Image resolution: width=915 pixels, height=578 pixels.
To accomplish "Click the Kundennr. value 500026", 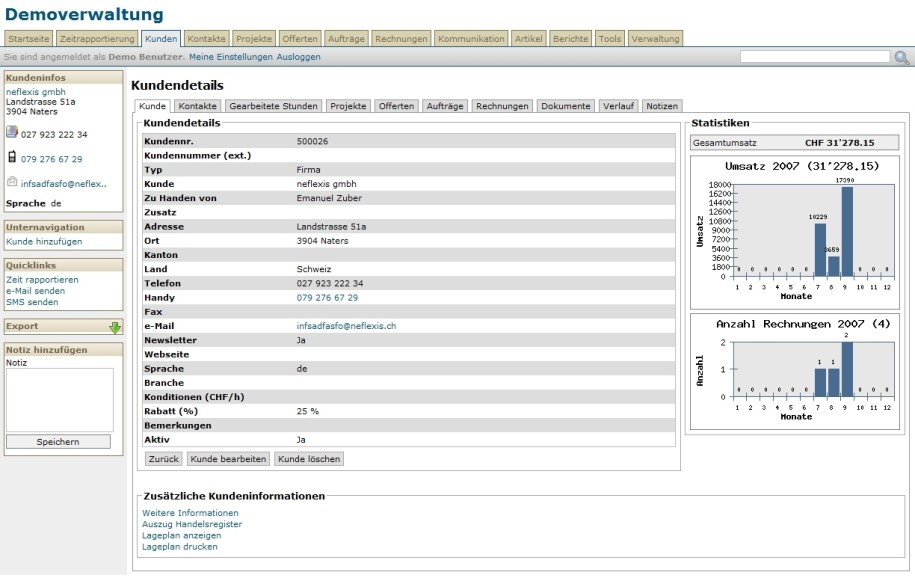I will click(x=312, y=141).
